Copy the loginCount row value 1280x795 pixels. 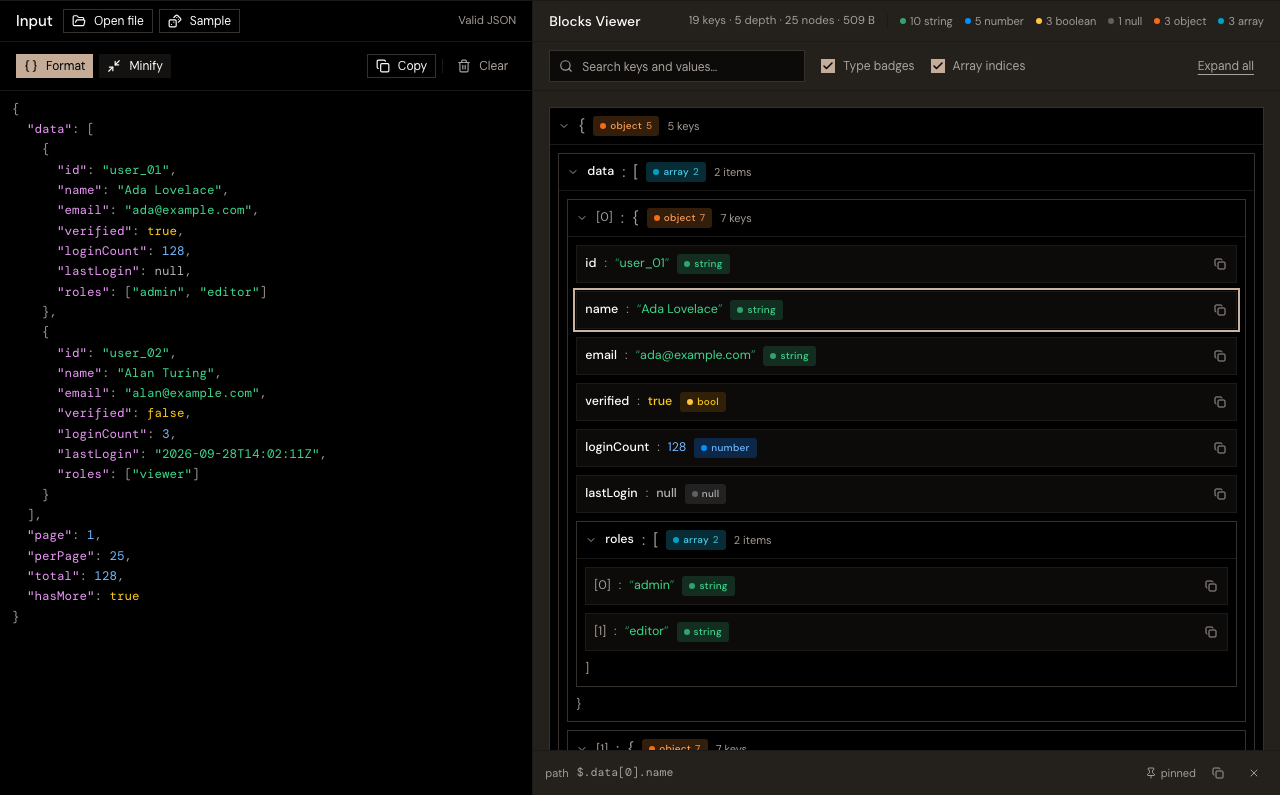[x=1219, y=448]
